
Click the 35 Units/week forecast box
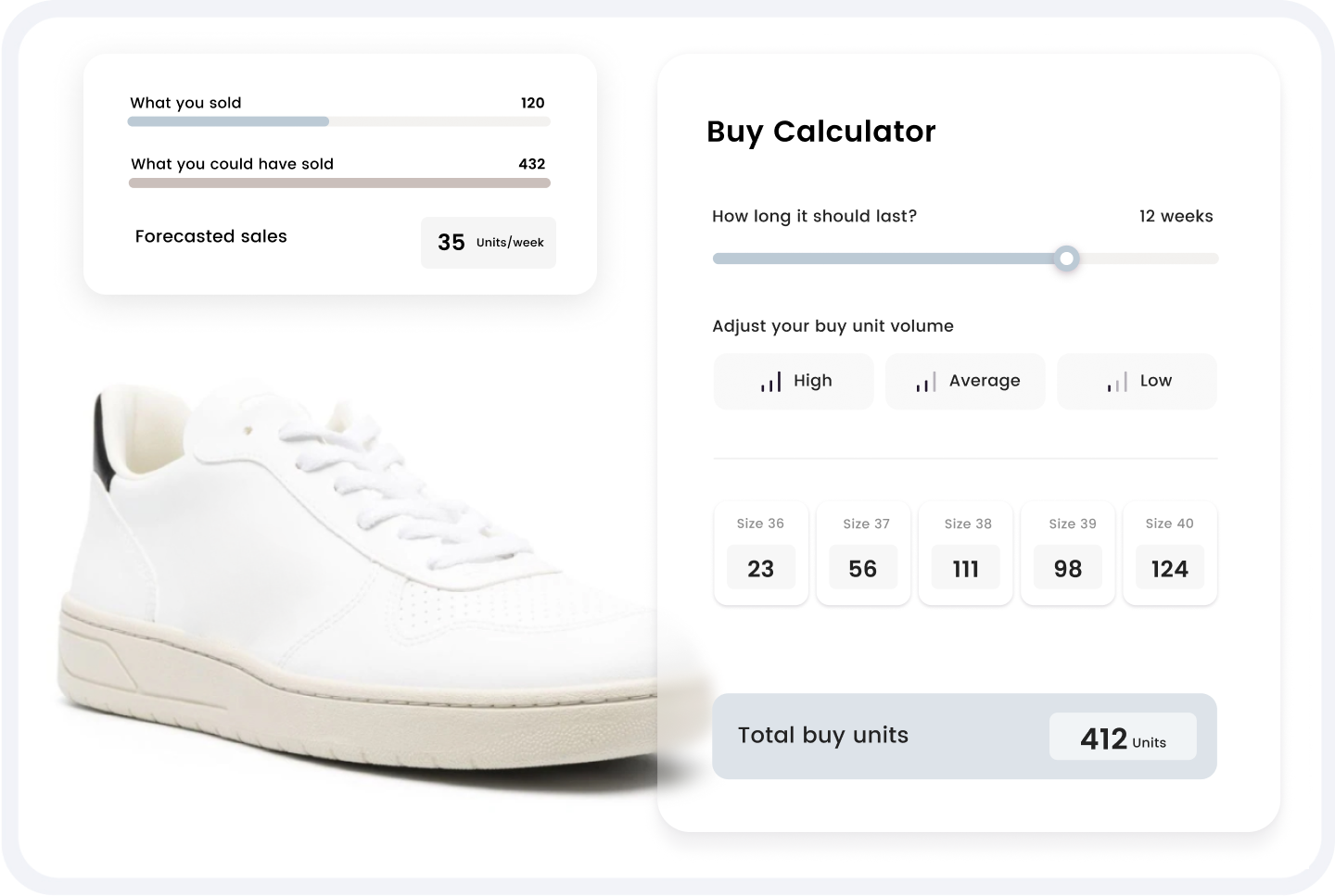[x=489, y=243]
